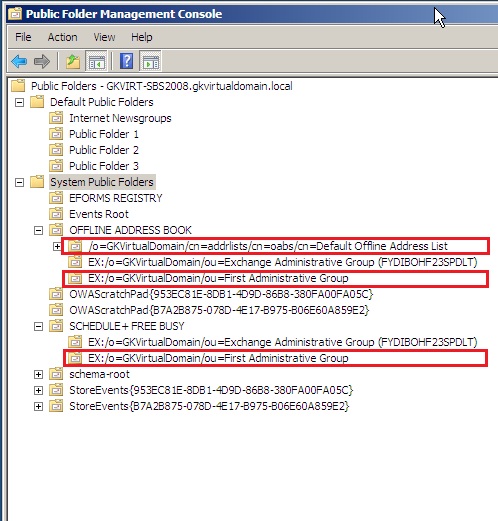498x521 pixels.
Task: Click the Internet Newsgroups folder icon
Action: click(56, 118)
